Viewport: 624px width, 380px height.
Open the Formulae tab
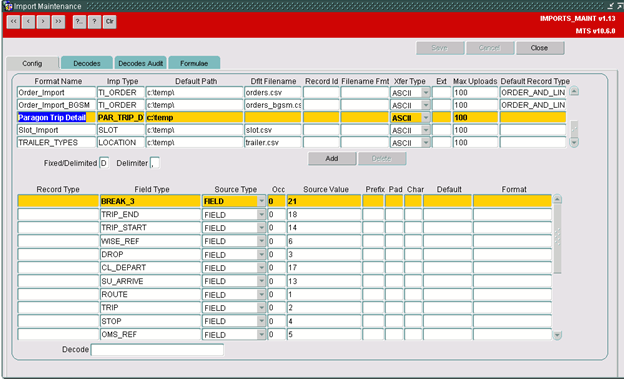pyautogui.click(x=194, y=63)
